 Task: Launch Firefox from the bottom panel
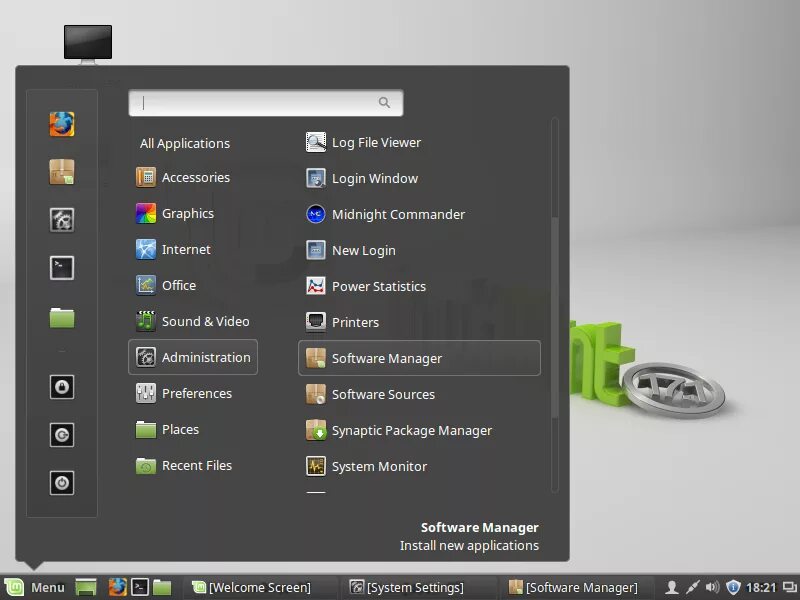click(117, 587)
